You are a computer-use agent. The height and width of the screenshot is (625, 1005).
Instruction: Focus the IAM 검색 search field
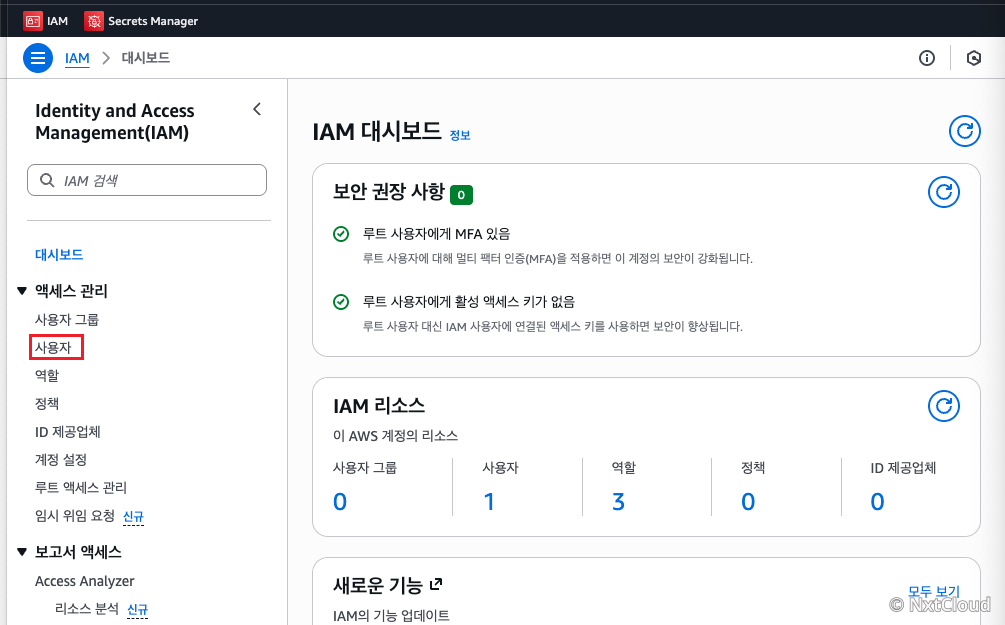tap(147, 180)
